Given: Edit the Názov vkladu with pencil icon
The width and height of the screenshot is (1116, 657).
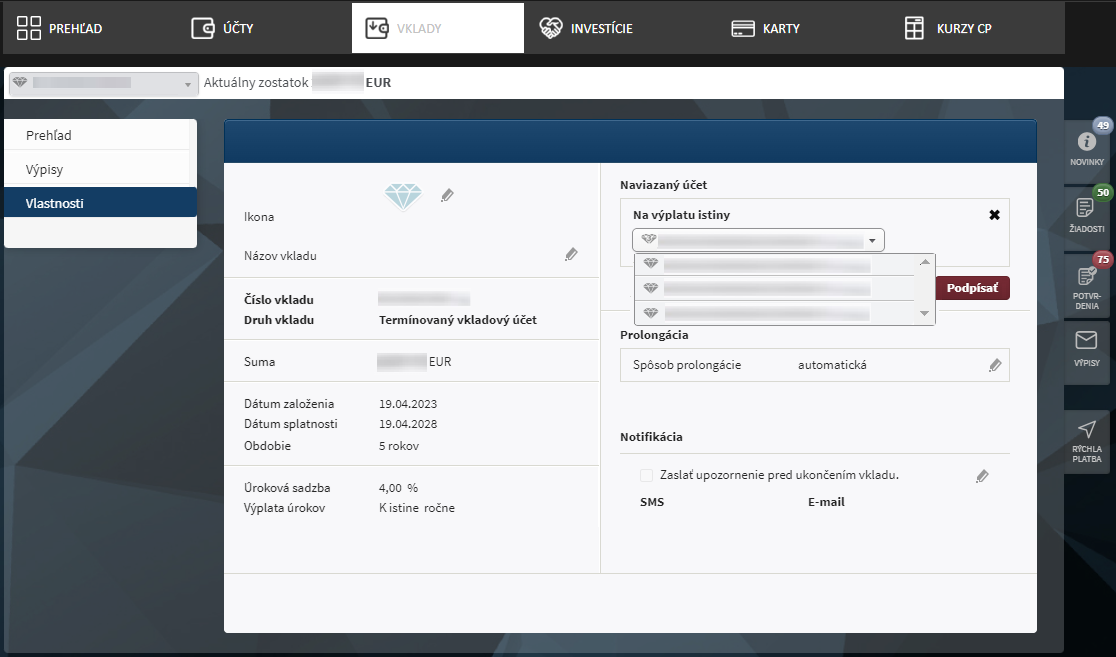Looking at the screenshot, I should tap(571, 255).
